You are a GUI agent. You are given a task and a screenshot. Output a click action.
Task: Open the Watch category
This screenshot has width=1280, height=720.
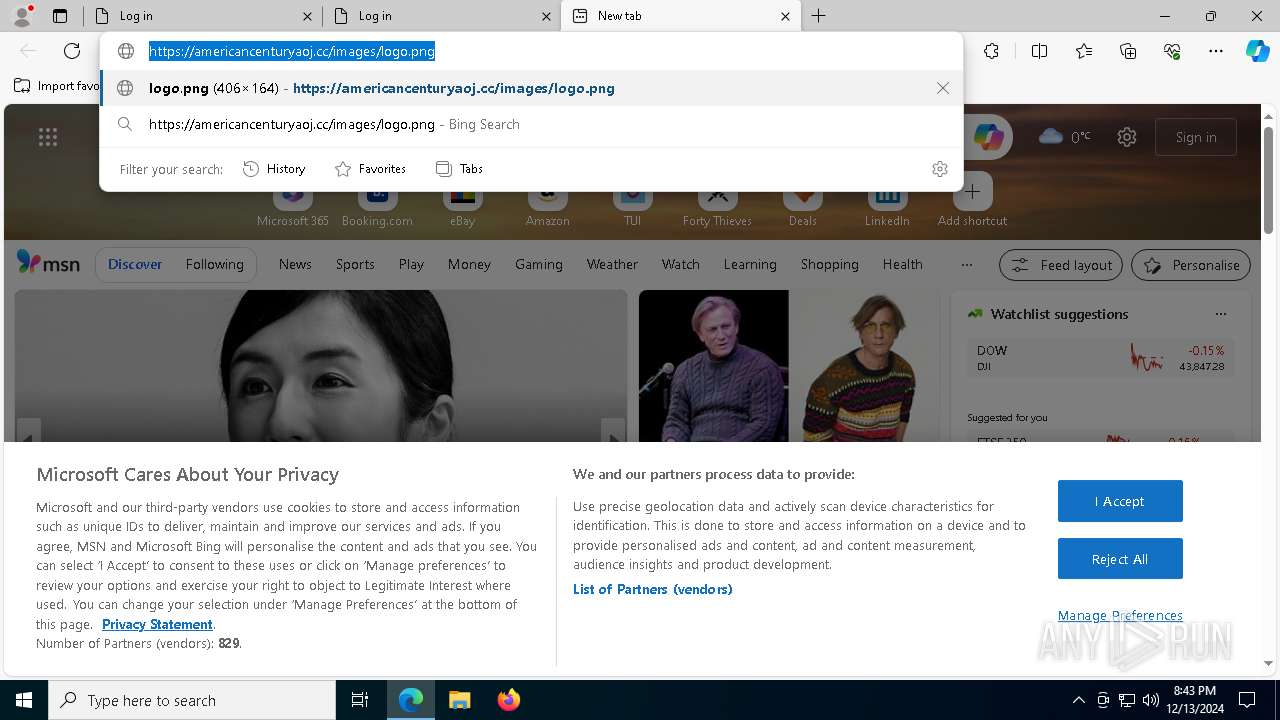[681, 265]
